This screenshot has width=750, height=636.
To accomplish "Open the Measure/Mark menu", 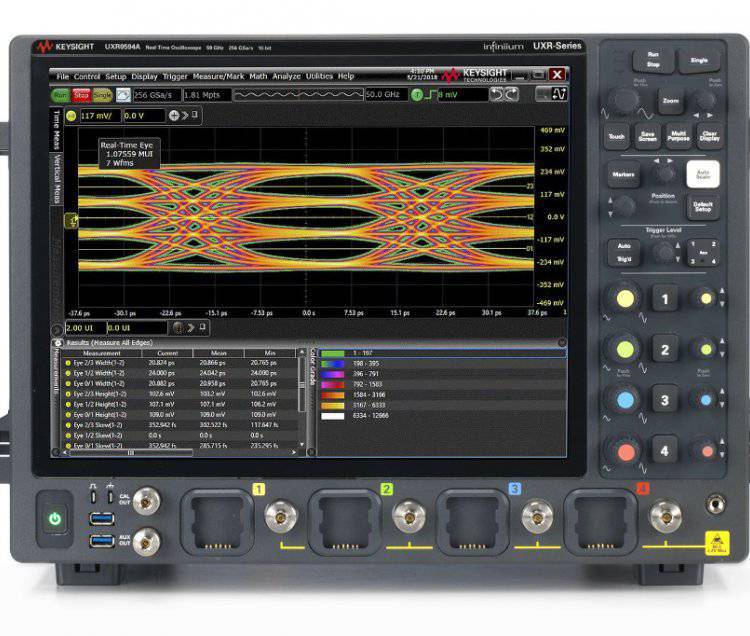I will pyautogui.click(x=218, y=77).
